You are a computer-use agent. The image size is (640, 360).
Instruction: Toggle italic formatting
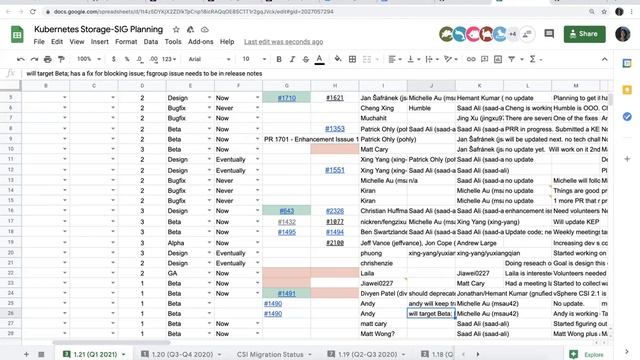292,59
